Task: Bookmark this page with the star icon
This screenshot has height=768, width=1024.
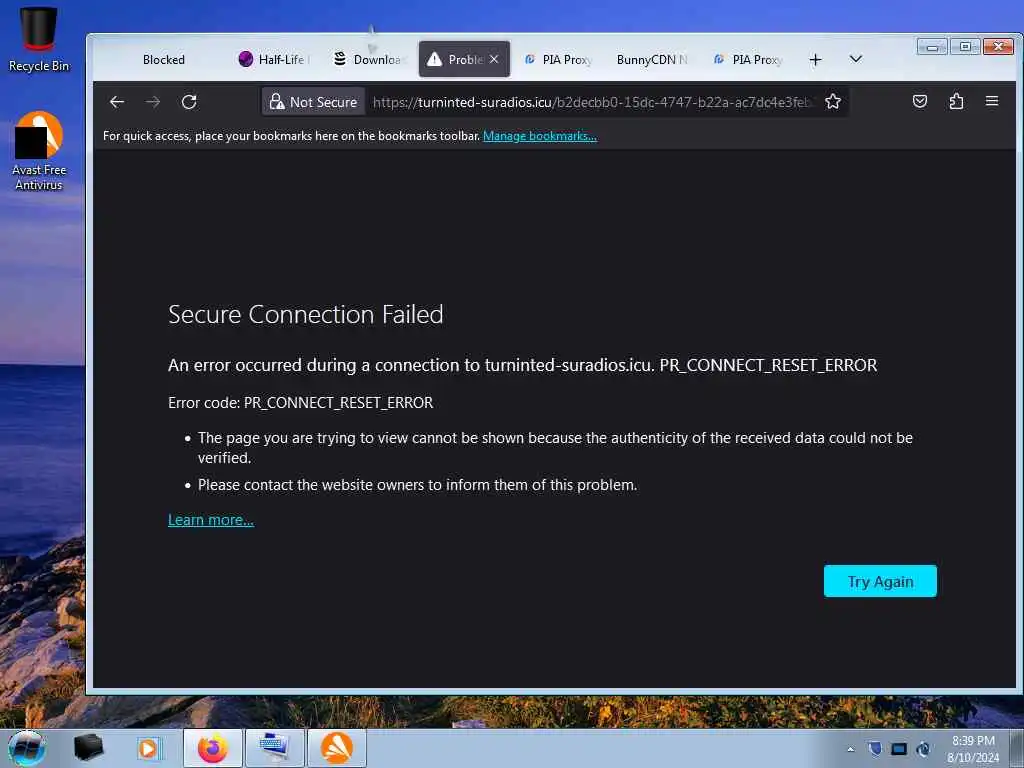Action: (833, 102)
